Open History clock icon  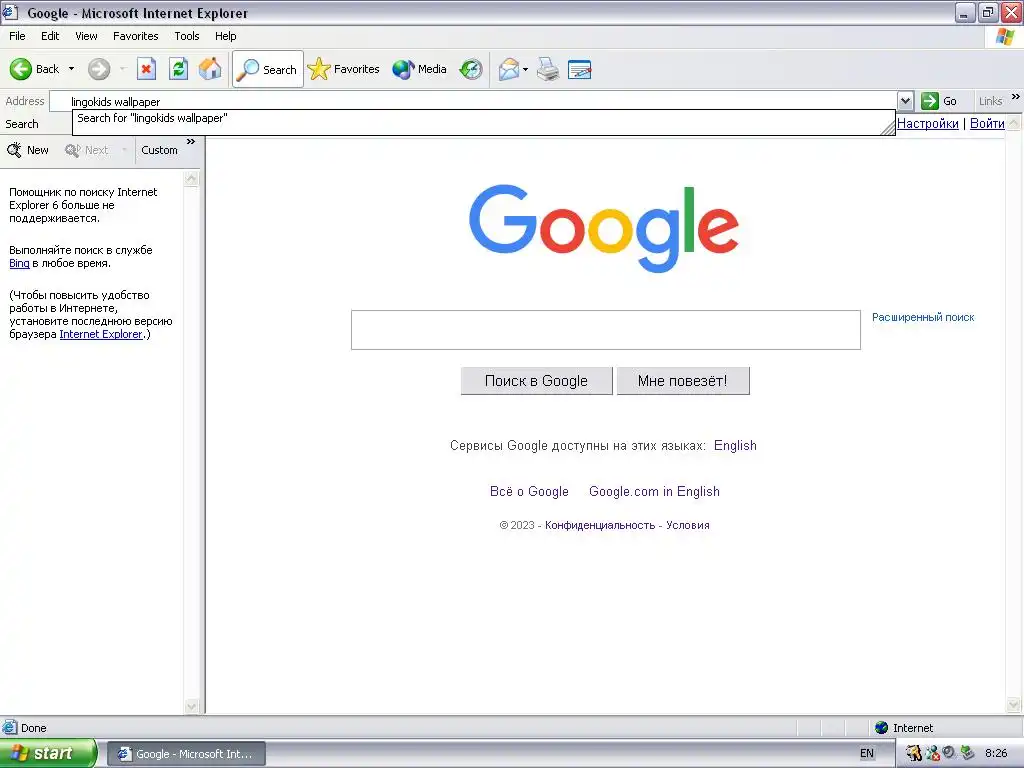471,69
